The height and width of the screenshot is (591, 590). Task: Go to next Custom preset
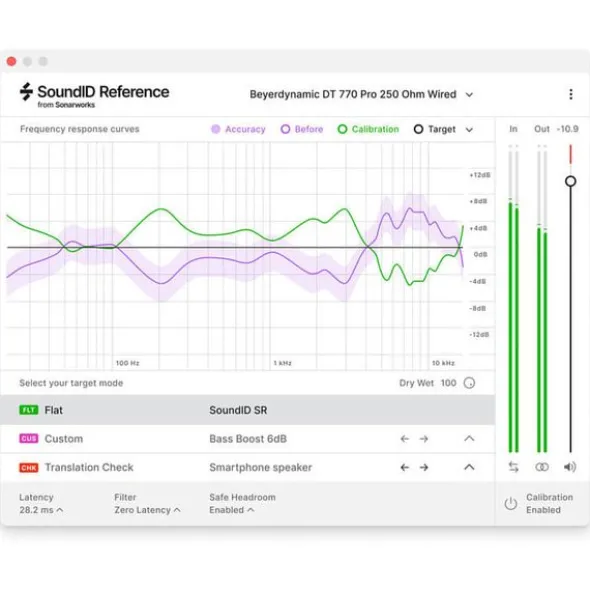tap(424, 439)
